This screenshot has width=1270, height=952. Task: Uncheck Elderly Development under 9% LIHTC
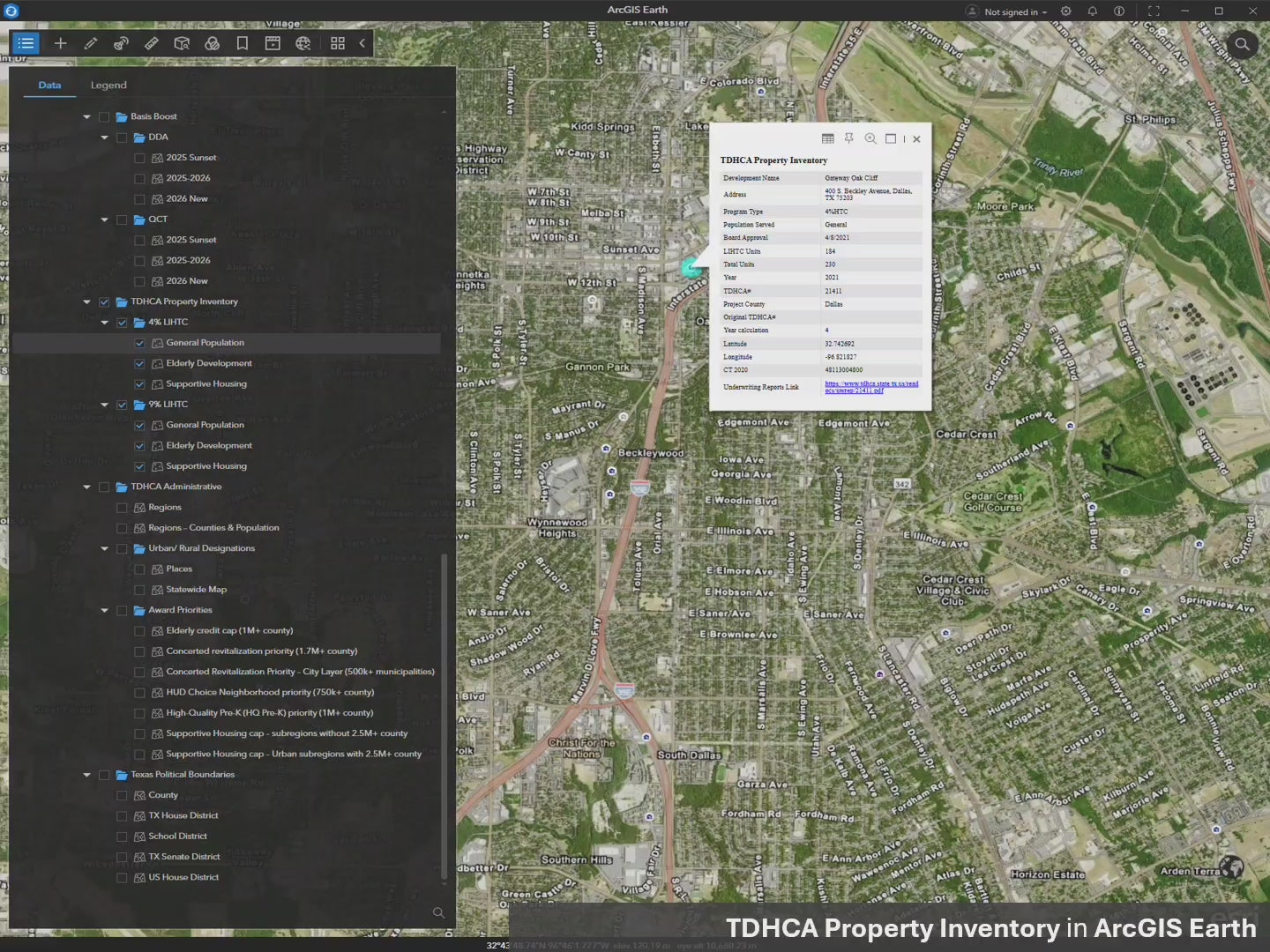point(139,446)
